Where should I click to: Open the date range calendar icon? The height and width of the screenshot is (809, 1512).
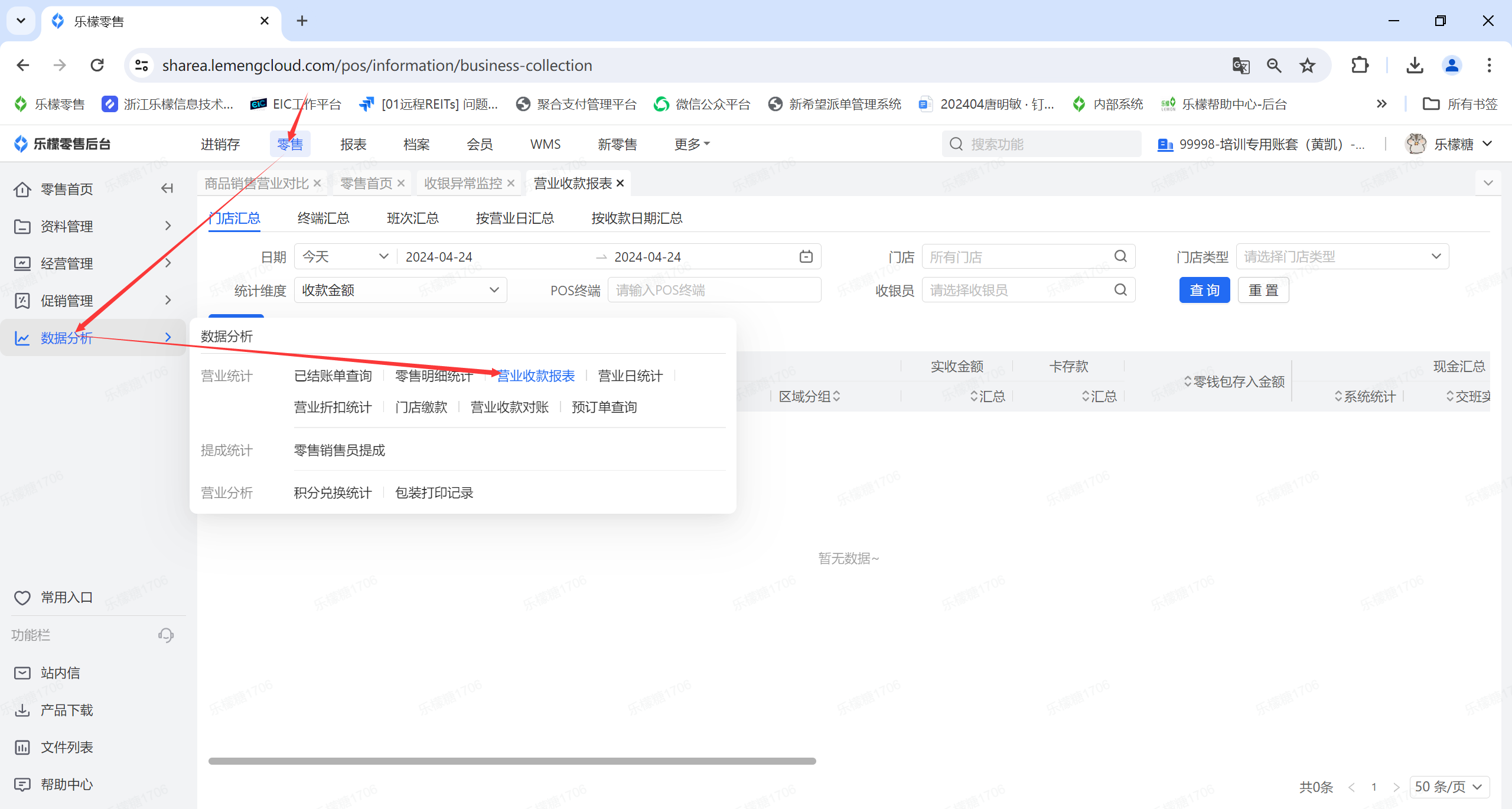[806, 257]
